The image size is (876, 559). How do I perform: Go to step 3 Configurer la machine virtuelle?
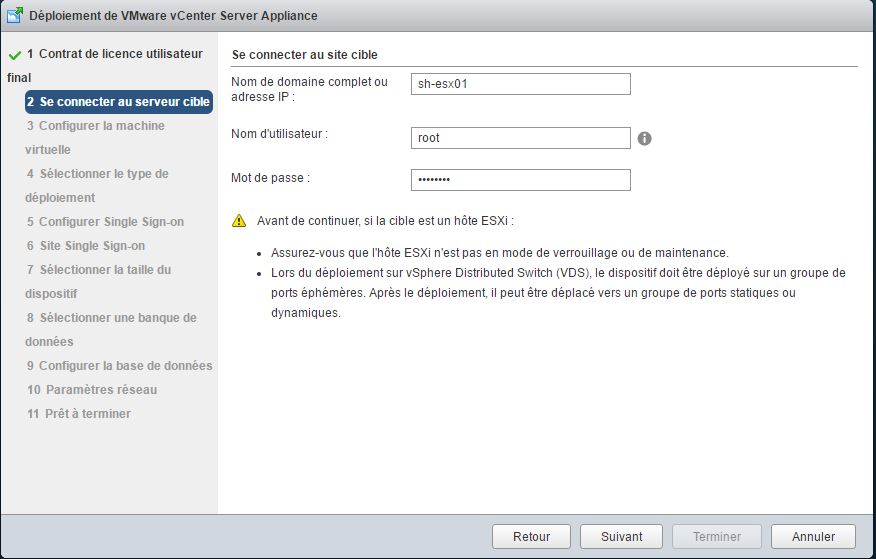[x=95, y=137]
